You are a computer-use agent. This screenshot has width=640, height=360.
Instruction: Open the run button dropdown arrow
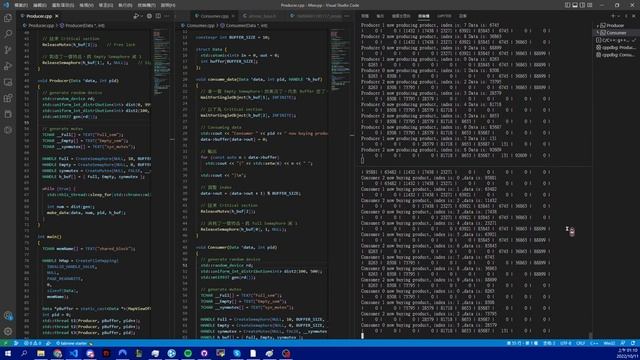[x=142, y=16]
